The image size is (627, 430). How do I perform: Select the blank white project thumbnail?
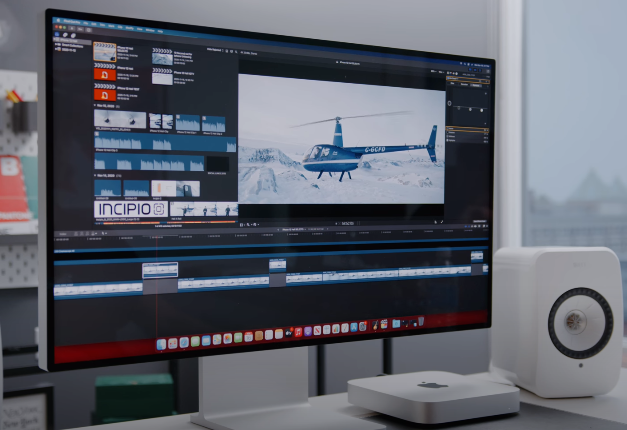(162, 78)
